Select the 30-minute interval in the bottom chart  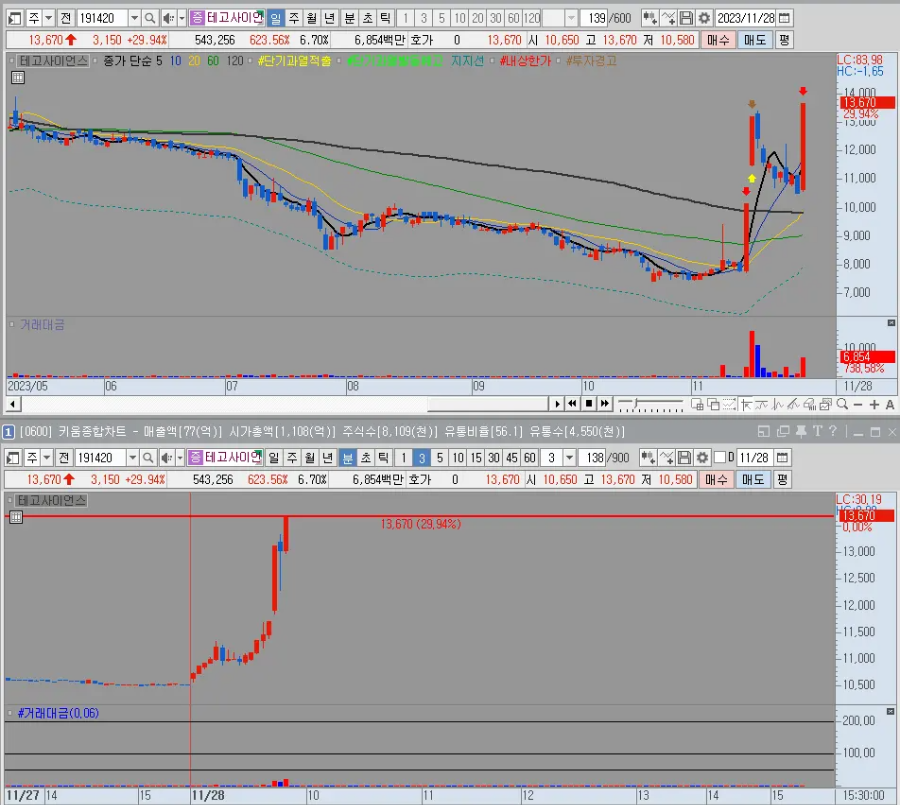coord(494,458)
